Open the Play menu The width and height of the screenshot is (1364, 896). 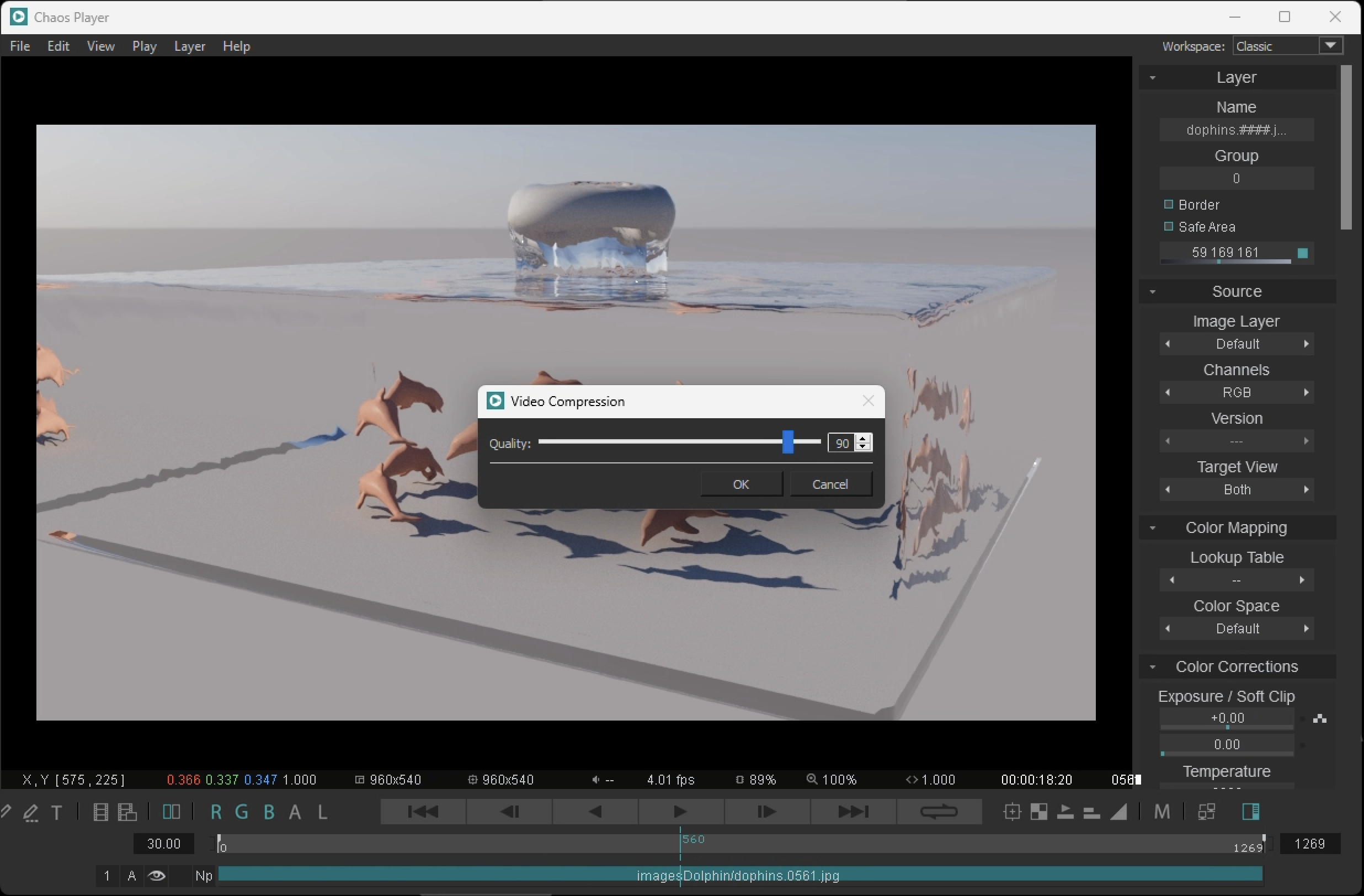pos(145,46)
